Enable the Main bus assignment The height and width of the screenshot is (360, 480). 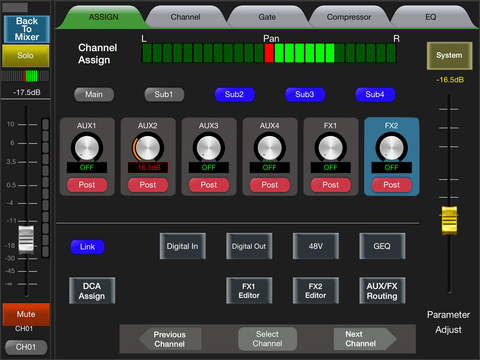pyautogui.click(x=94, y=95)
